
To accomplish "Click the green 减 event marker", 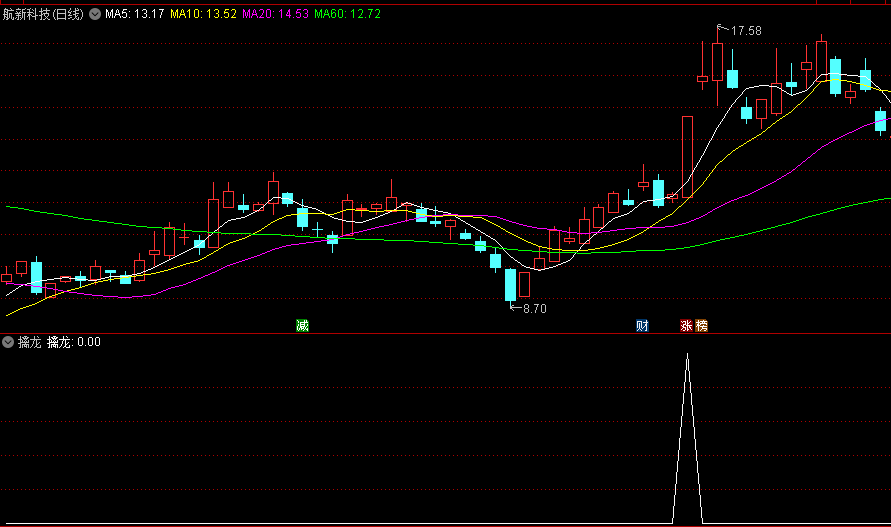I will pyautogui.click(x=302, y=325).
